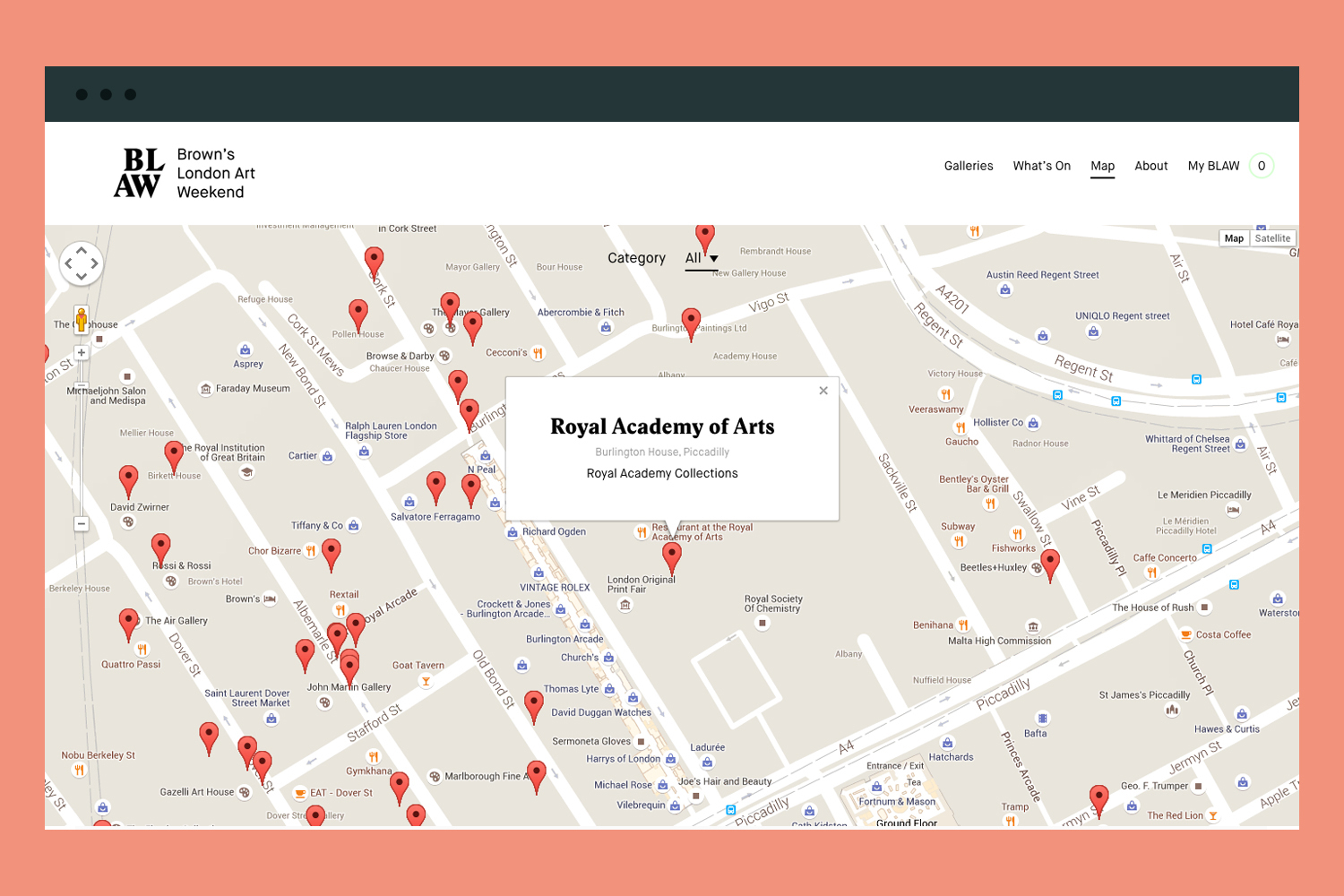This screenshot has width=1344, height=896.
Task: Click the Brown's hotel bed icon
Action: tap(270, 599)
